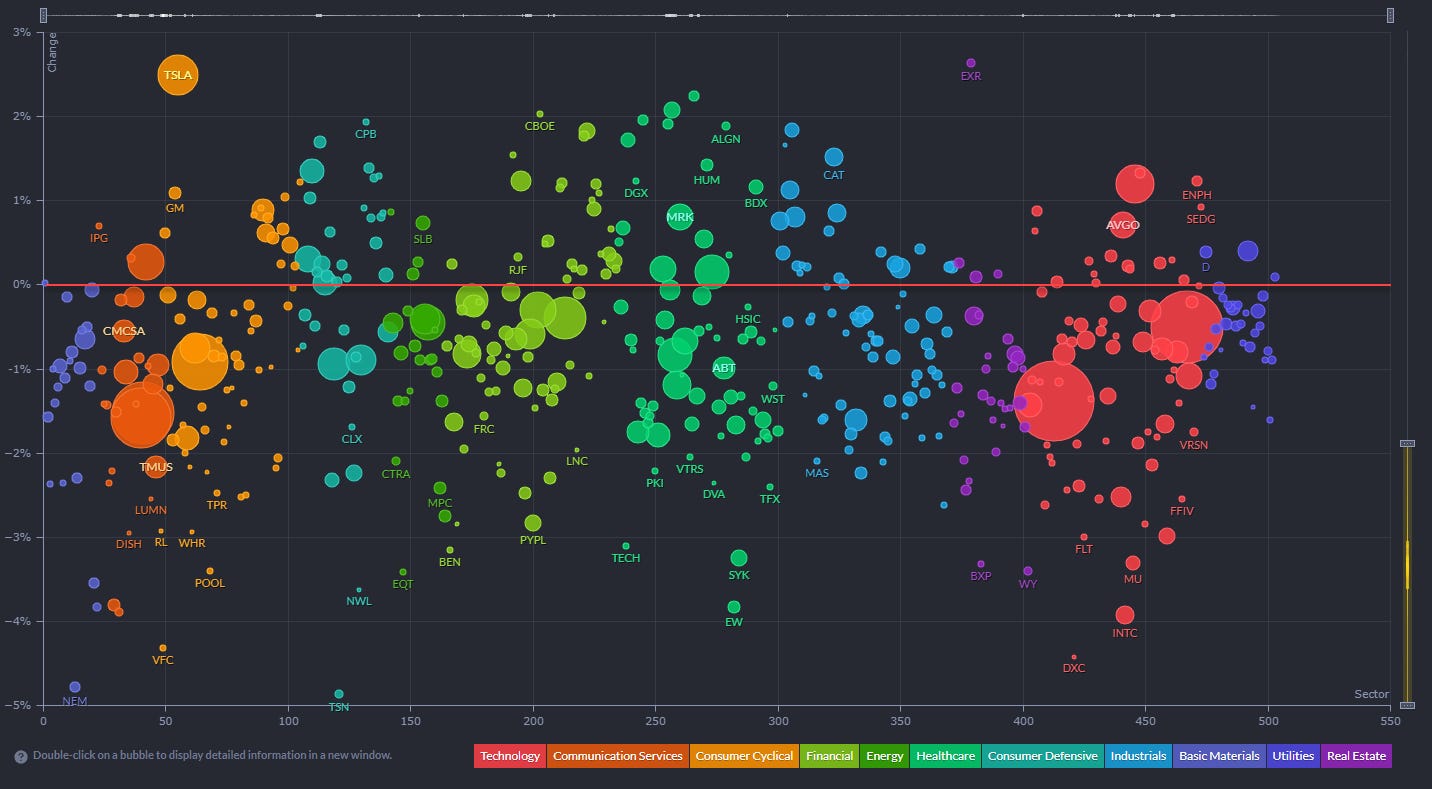The height and width of the screenshot is (789, 1432).
Task: Disable the Energy sector legend
Action: pyautogui.click(x=884, y=756)
